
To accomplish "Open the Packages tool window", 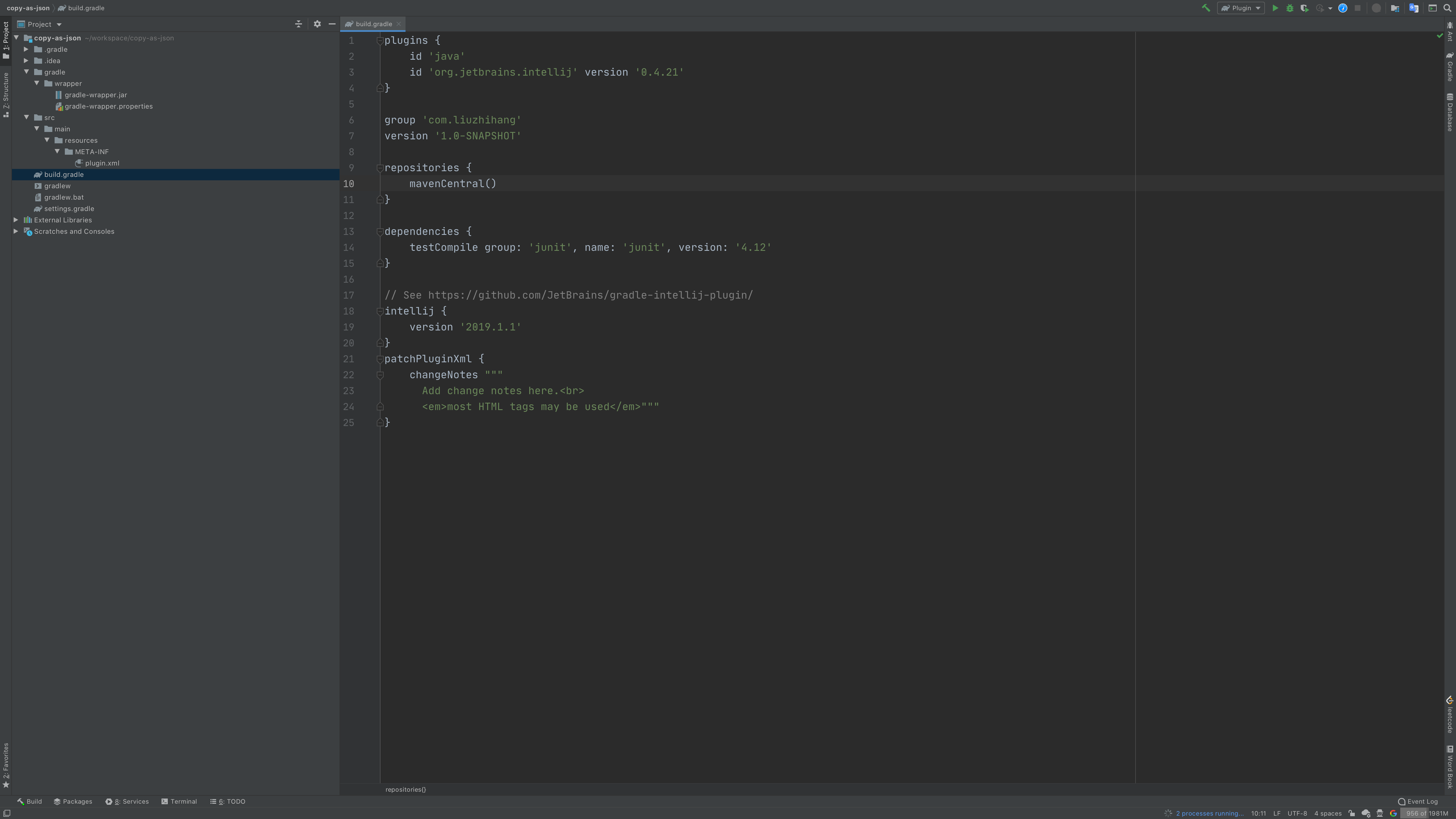I will click(x=73, y=801).
